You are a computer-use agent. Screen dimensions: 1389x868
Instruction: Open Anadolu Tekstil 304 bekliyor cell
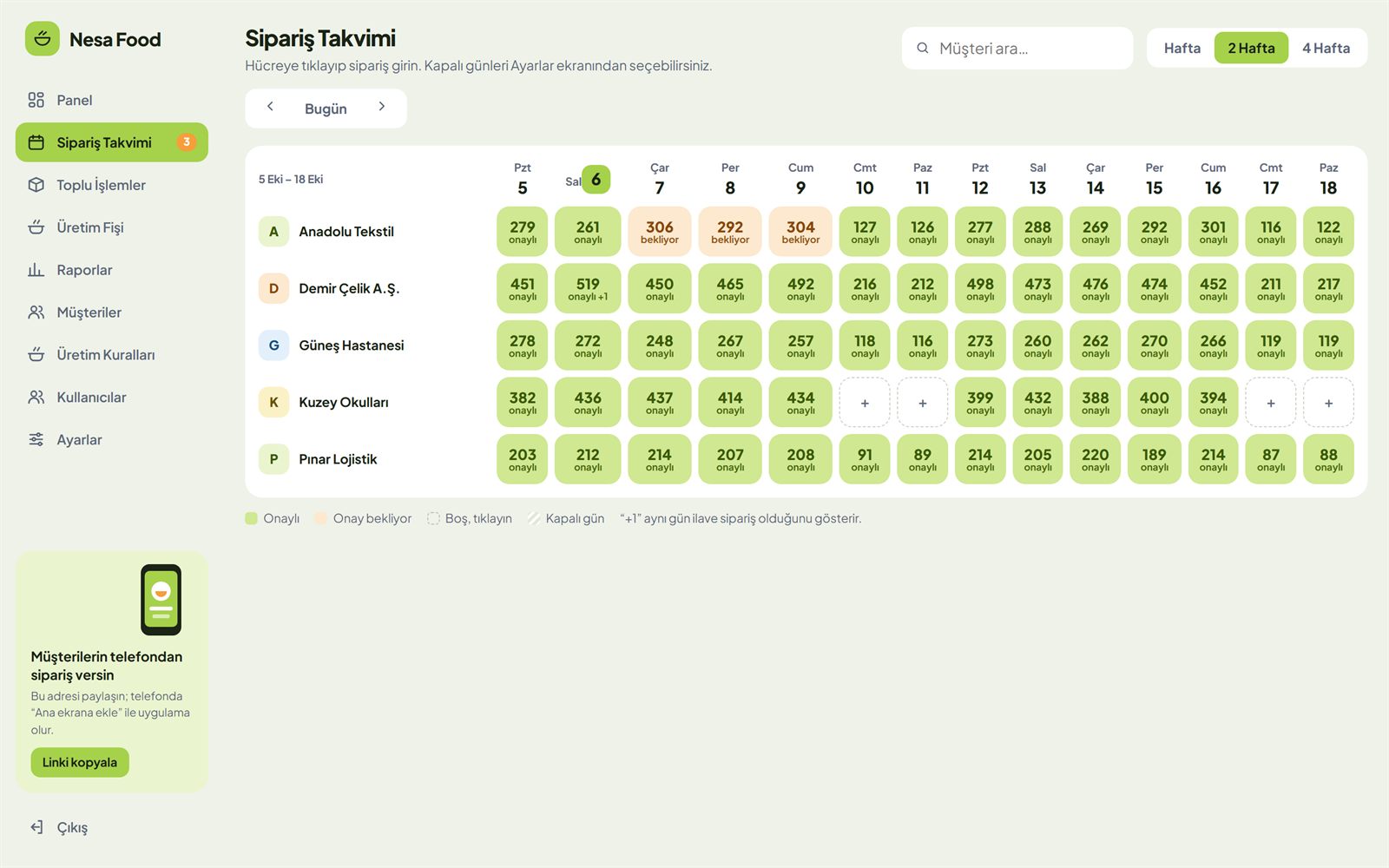[x=800, y=232]
